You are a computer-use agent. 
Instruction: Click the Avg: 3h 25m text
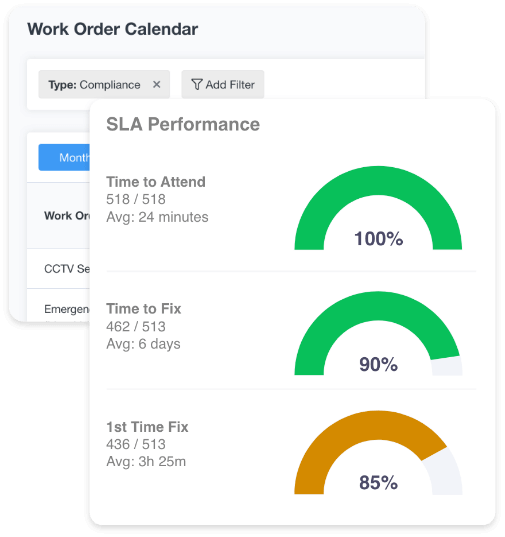pos(146,462)
